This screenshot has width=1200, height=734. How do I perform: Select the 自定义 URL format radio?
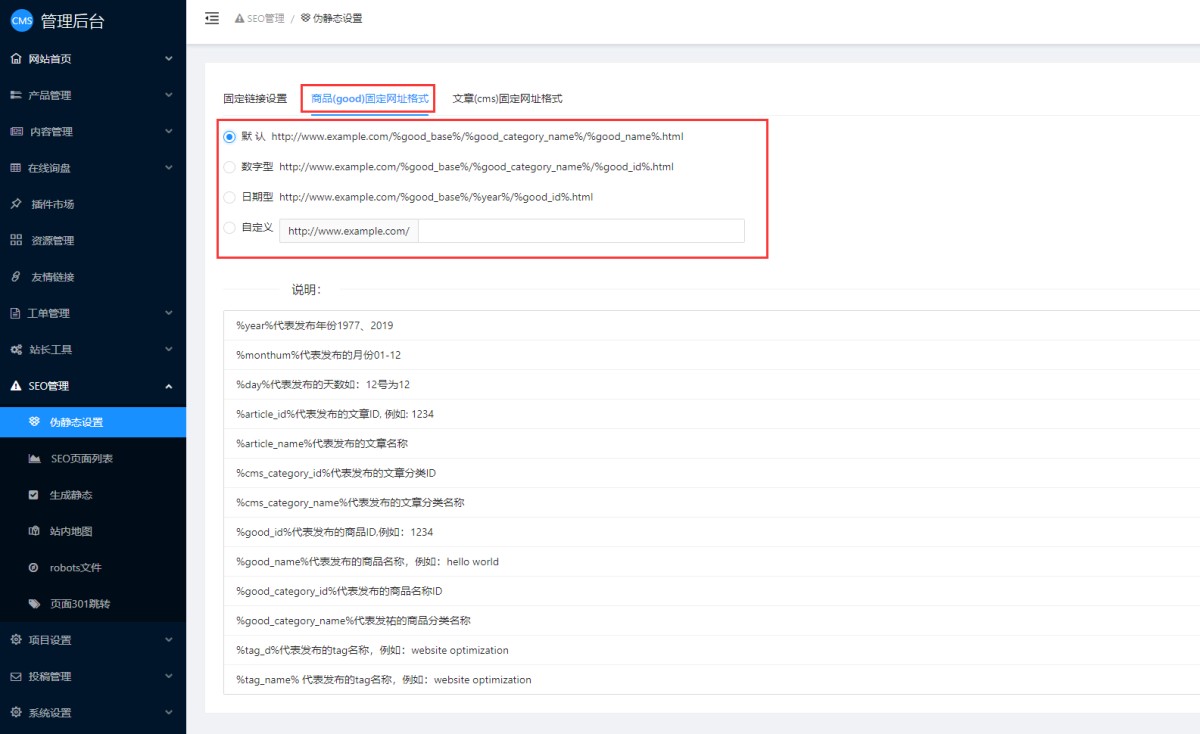[230, 227]
